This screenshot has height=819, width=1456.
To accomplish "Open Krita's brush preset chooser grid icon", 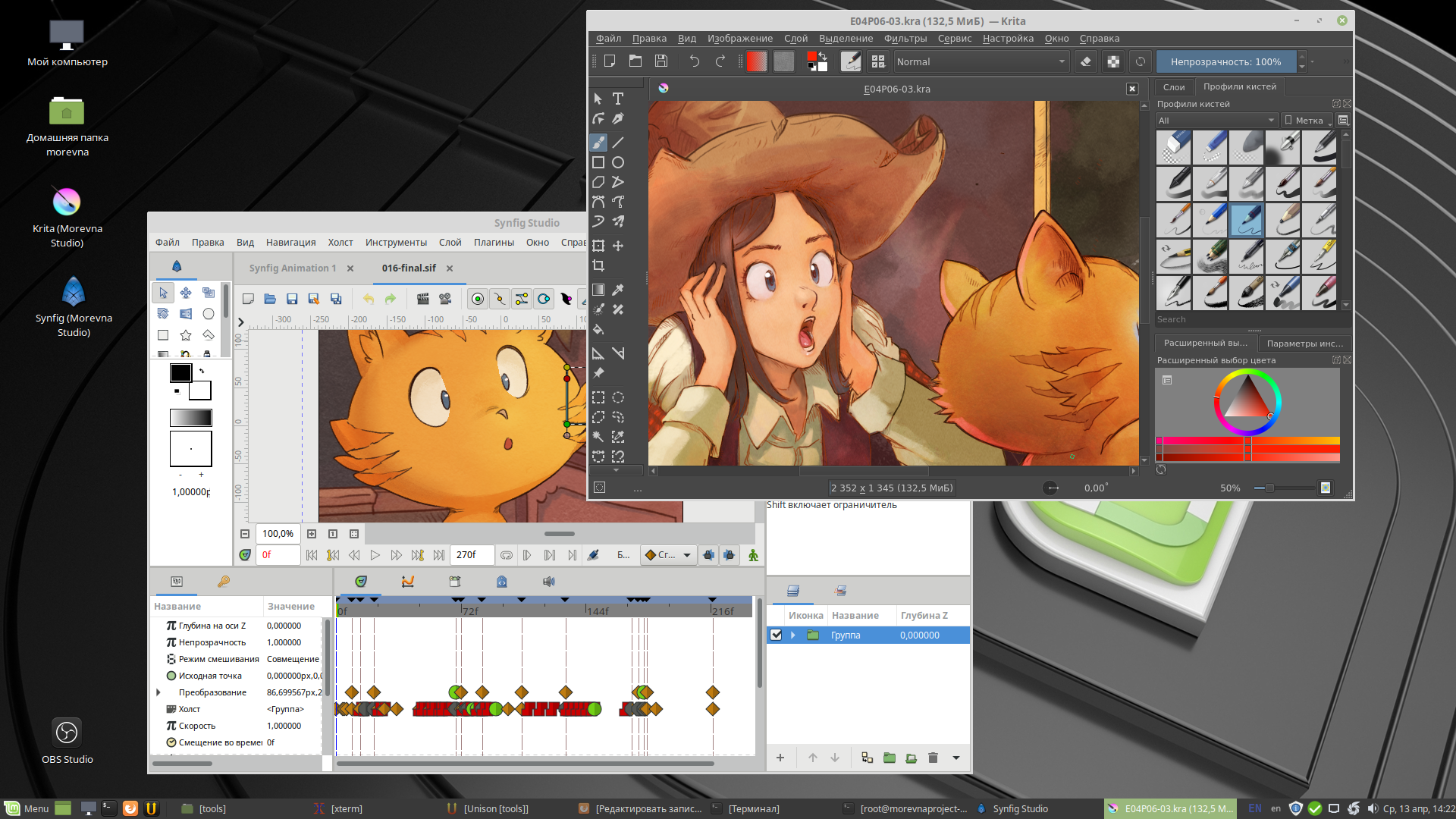I will click(x=878, y=61).
